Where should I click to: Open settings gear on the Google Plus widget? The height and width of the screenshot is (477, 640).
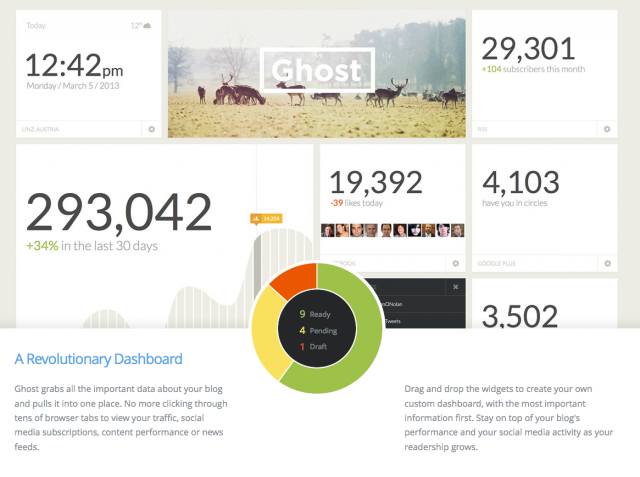[607, 264]
